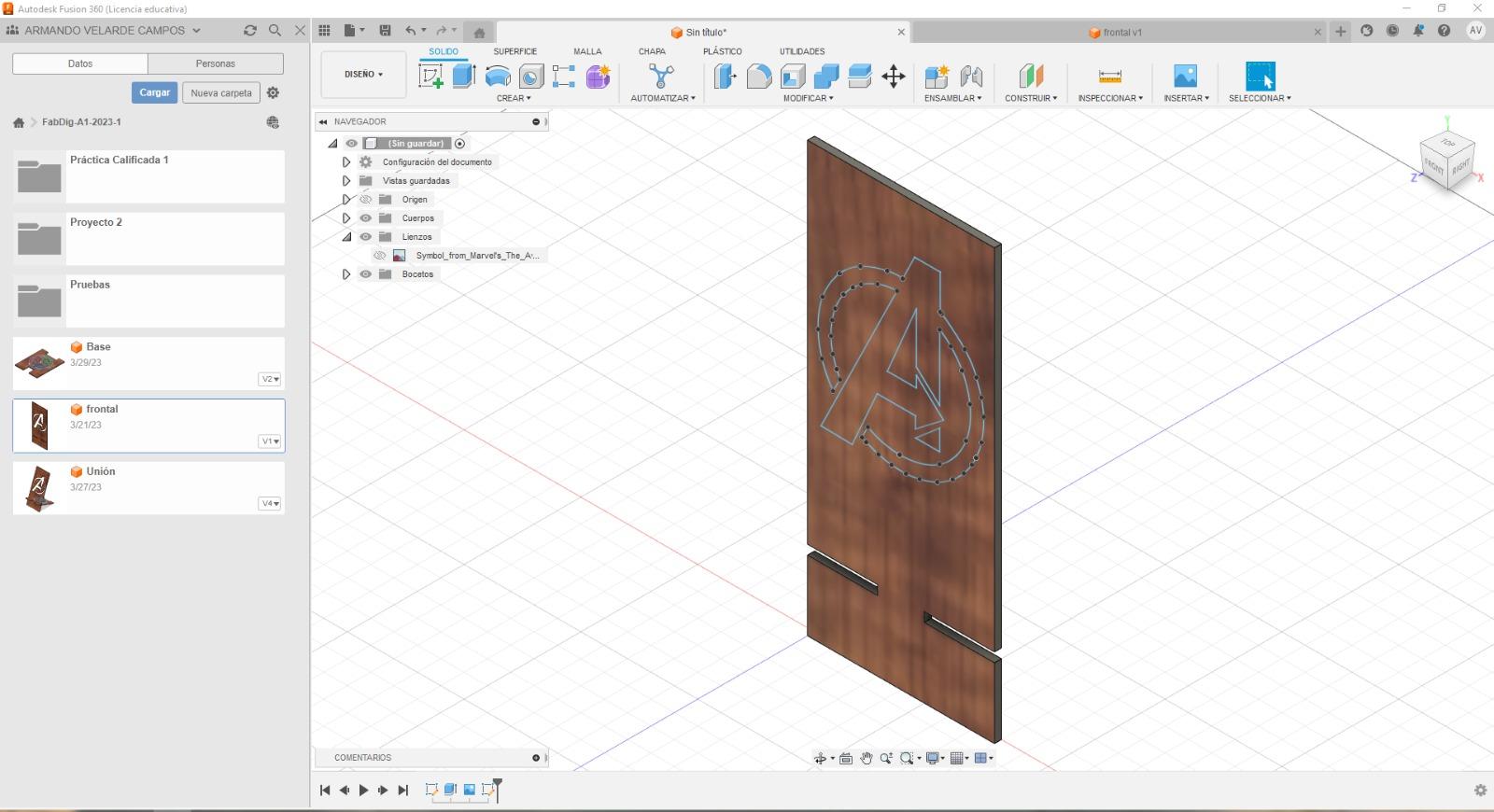Switch to the SUPERFICIE tab

click(515, 52)
